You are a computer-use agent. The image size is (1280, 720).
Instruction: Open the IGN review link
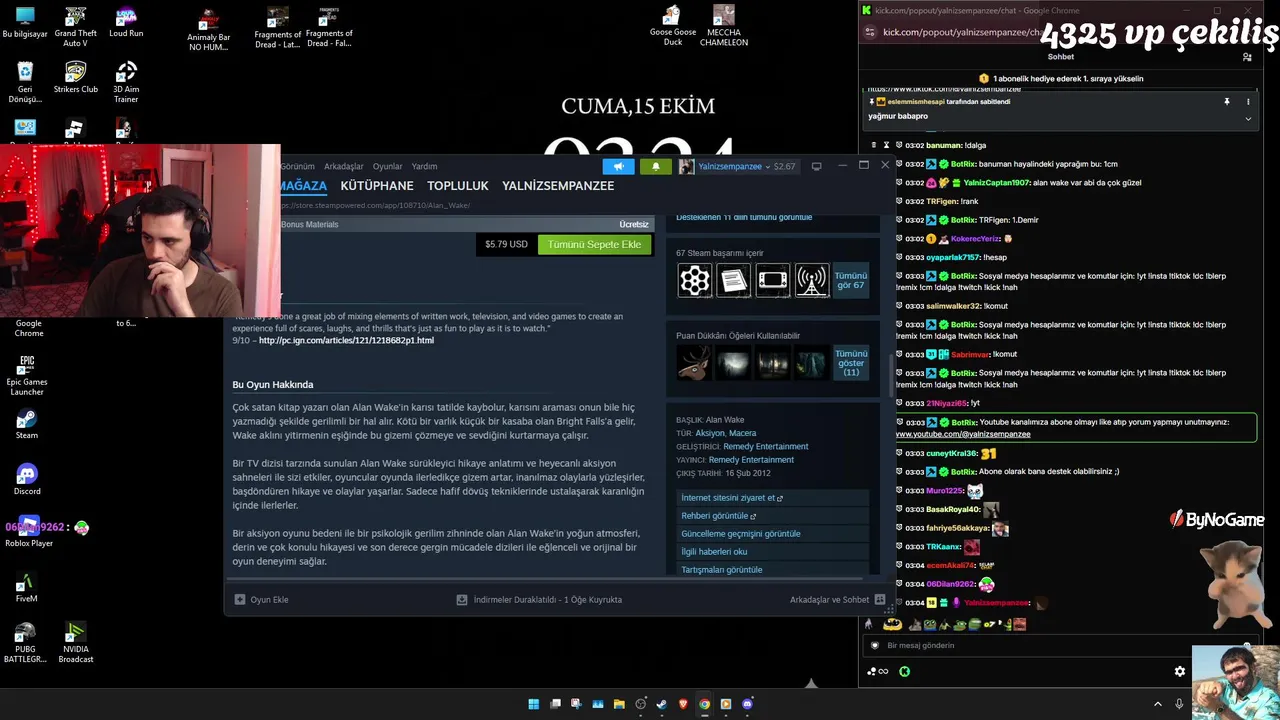point(346,341)
